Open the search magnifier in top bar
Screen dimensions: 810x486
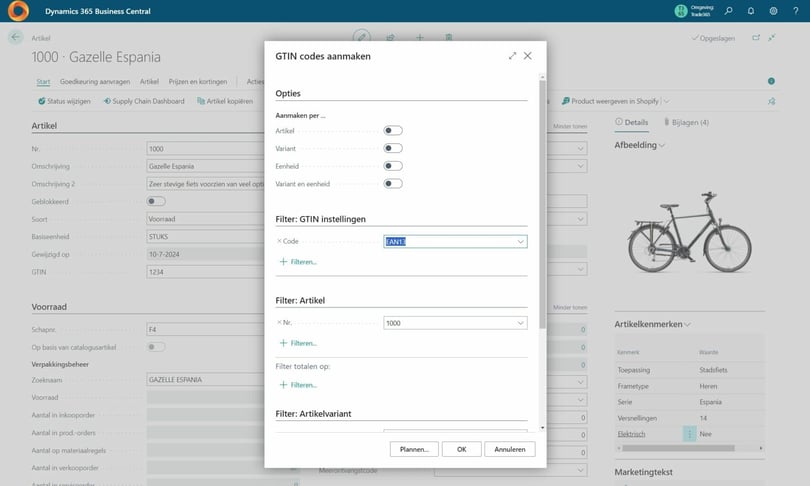tap(728, 11)
